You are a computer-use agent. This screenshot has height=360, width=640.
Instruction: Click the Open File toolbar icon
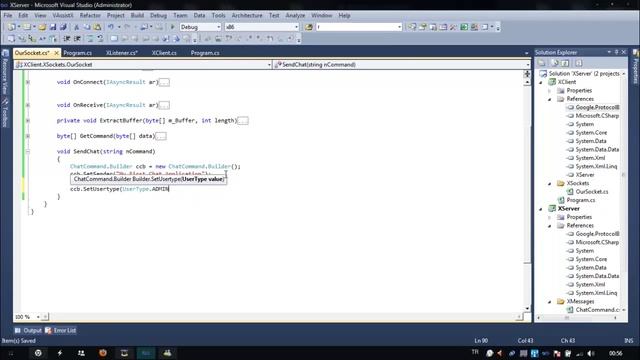(42, 27)
